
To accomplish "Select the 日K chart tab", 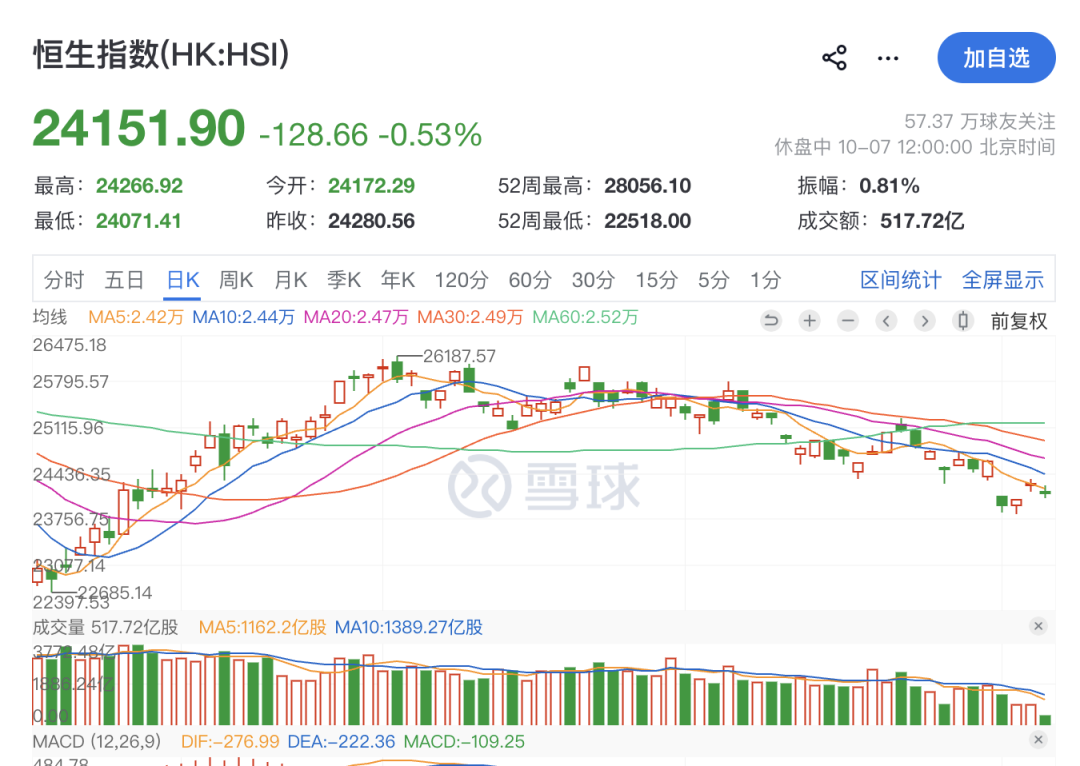I will [x=183, y=280].
